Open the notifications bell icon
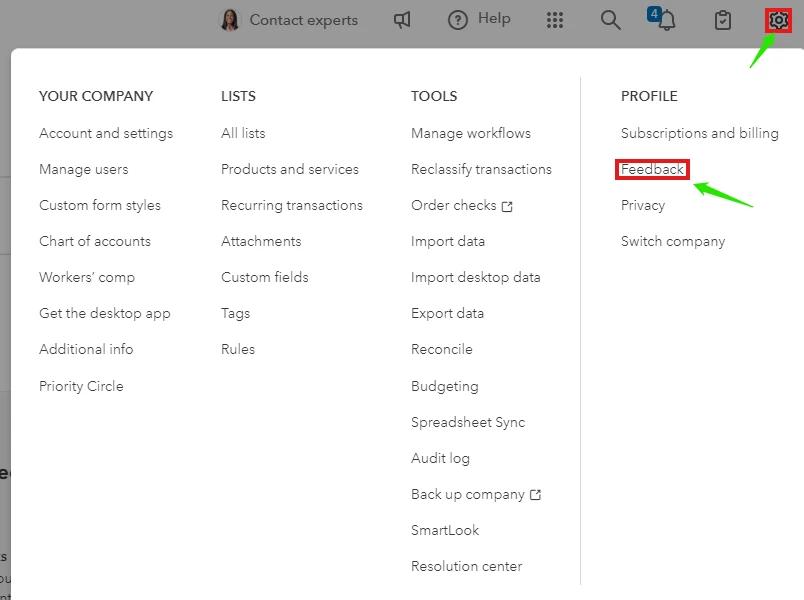This screenshot has height=600, width=804. [x=666, y=20]
